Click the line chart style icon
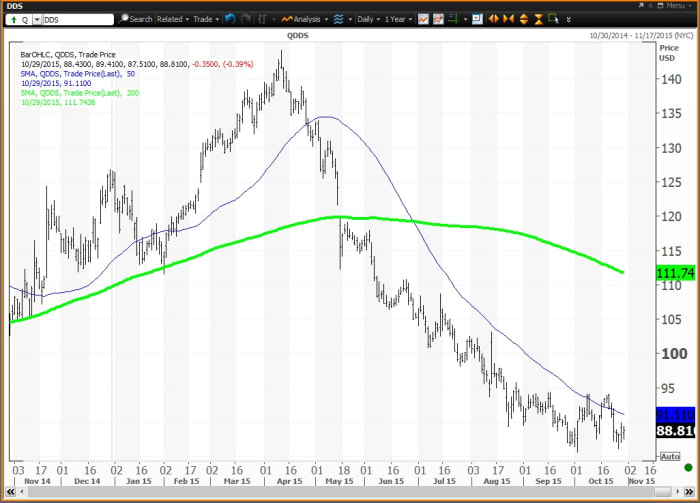 pos(424,19)
